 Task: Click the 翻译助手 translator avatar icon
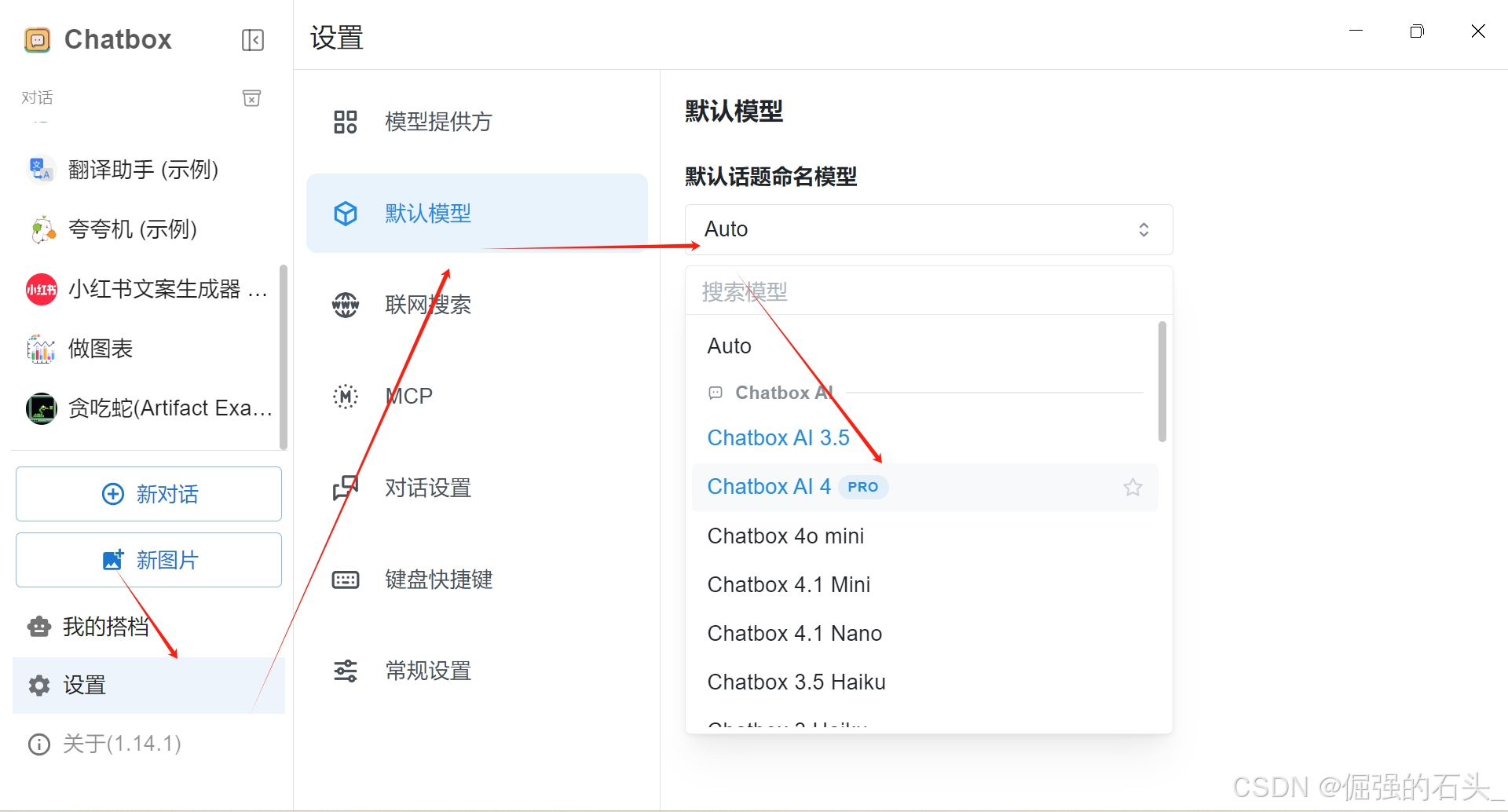pos(41,169)
